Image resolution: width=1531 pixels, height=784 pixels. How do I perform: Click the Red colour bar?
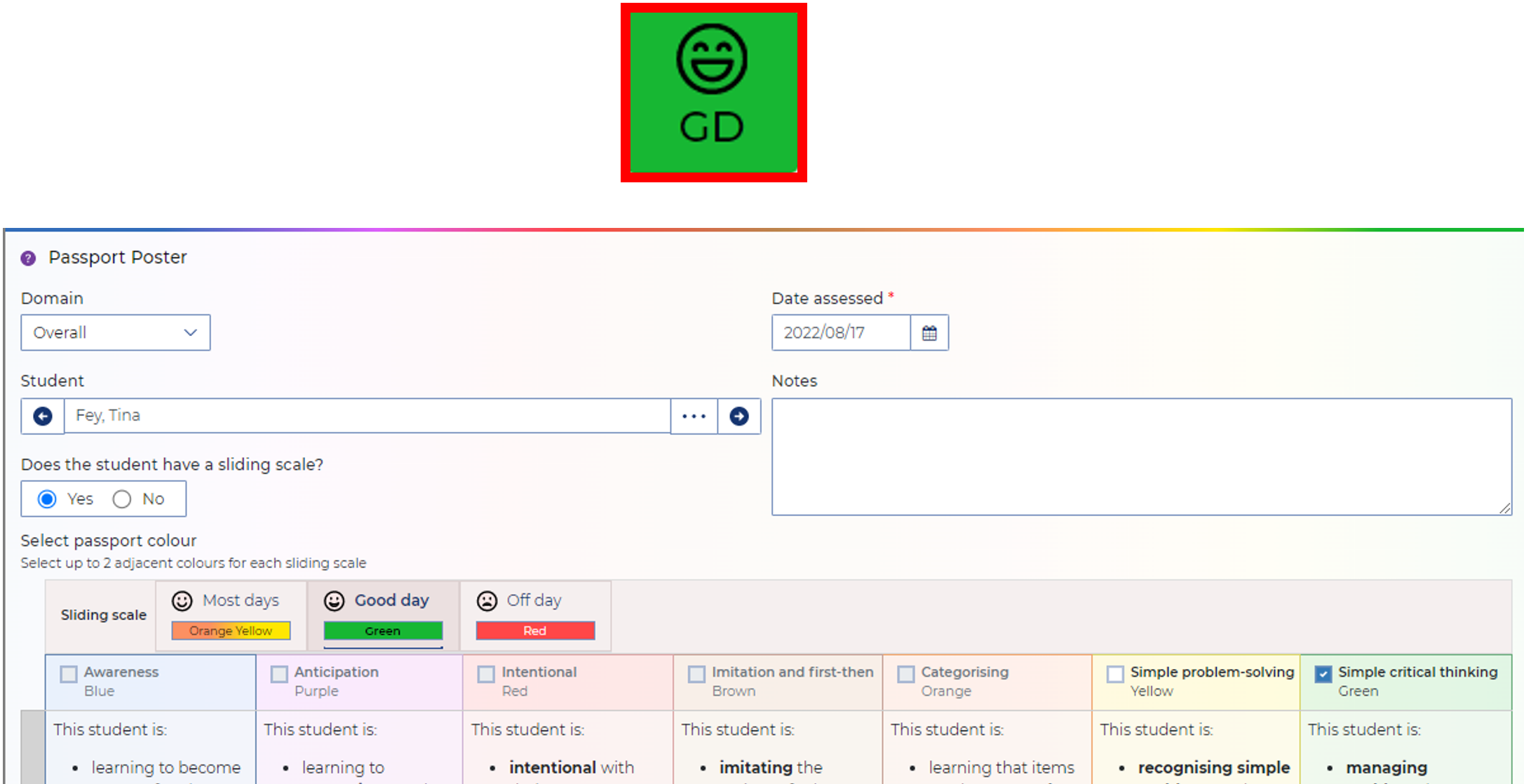point(535,630)
